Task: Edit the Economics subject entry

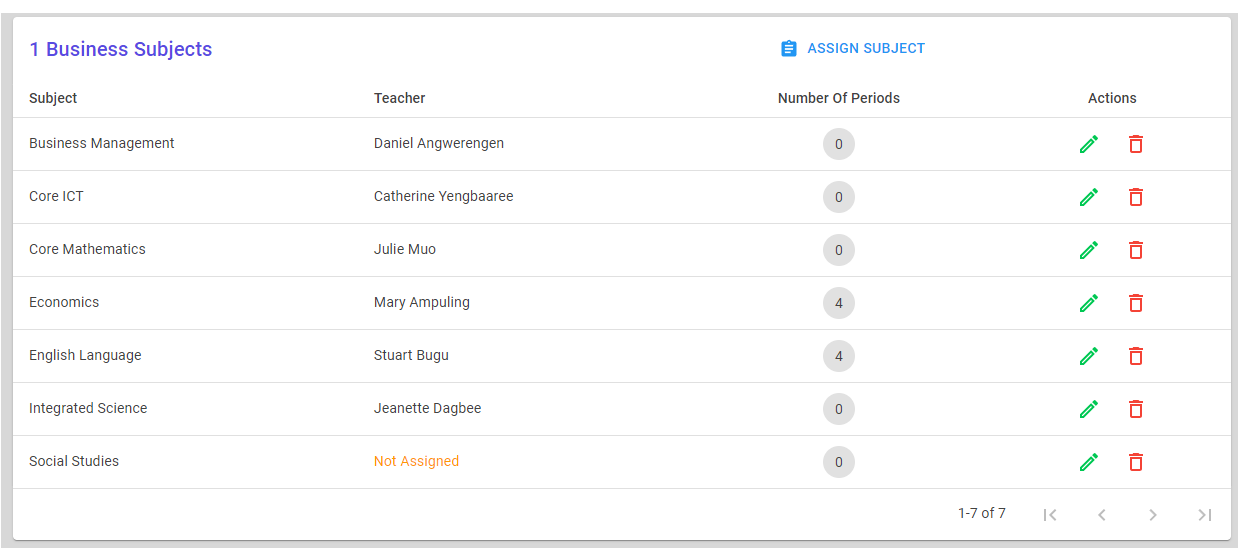Action: (x=1089, y=303)
